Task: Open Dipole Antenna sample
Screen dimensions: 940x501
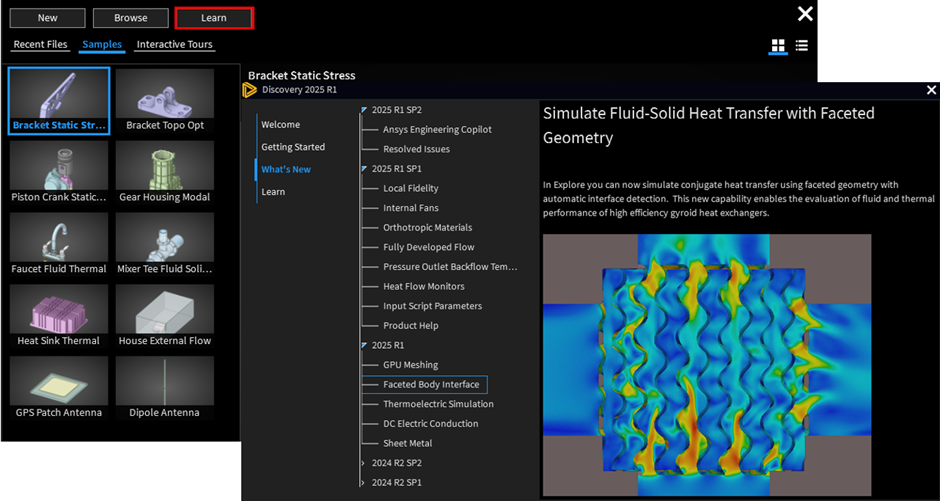Action: click(x=165, y=388)
